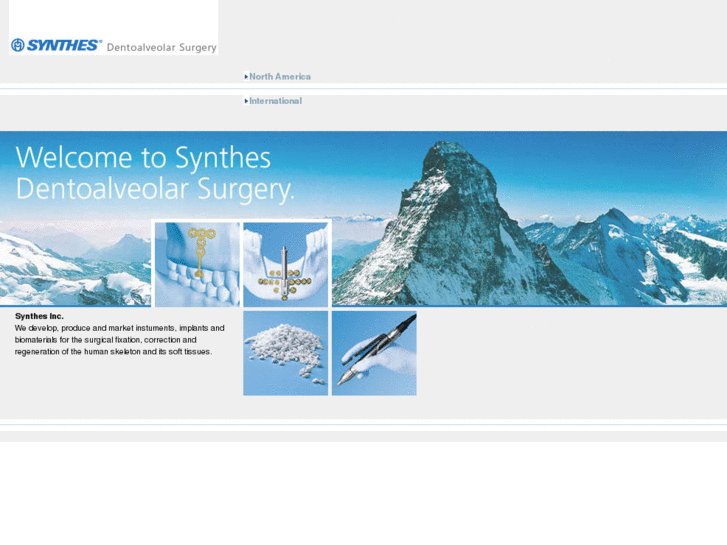The width and height of the screenshot is (727, 545).
Task: Open the surgical handpiece in glove thumbnail
Action: [x=374, y=353]
